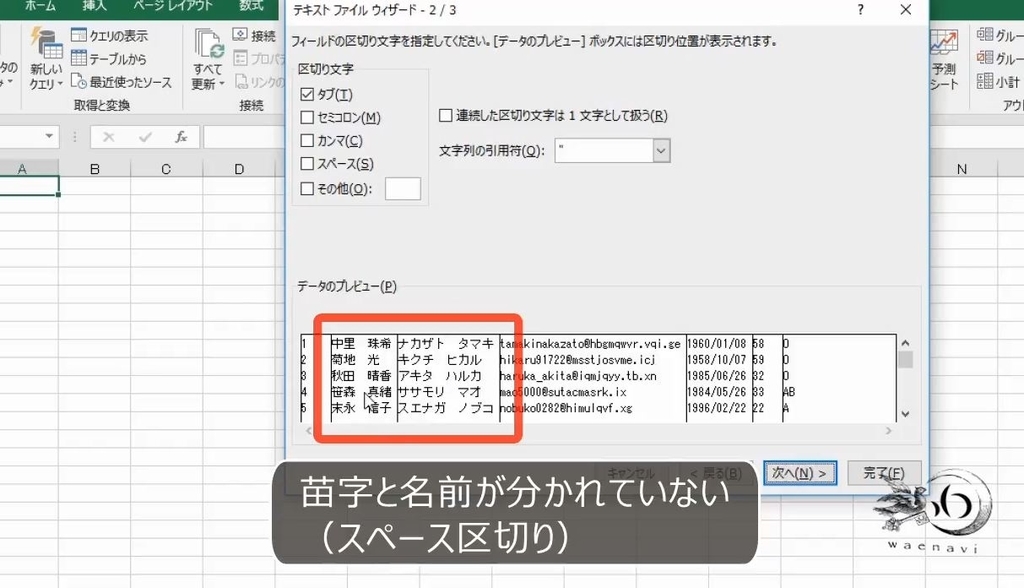Click 最近使ったソース in ribbon
The height and width of the screenshot is (588, 1024).
[x=121, y=82]
